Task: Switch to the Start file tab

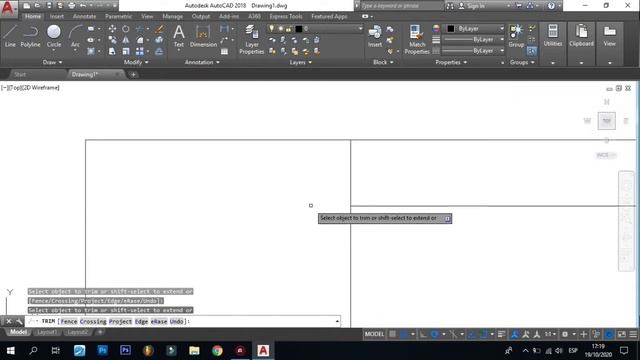Action: 20,74
